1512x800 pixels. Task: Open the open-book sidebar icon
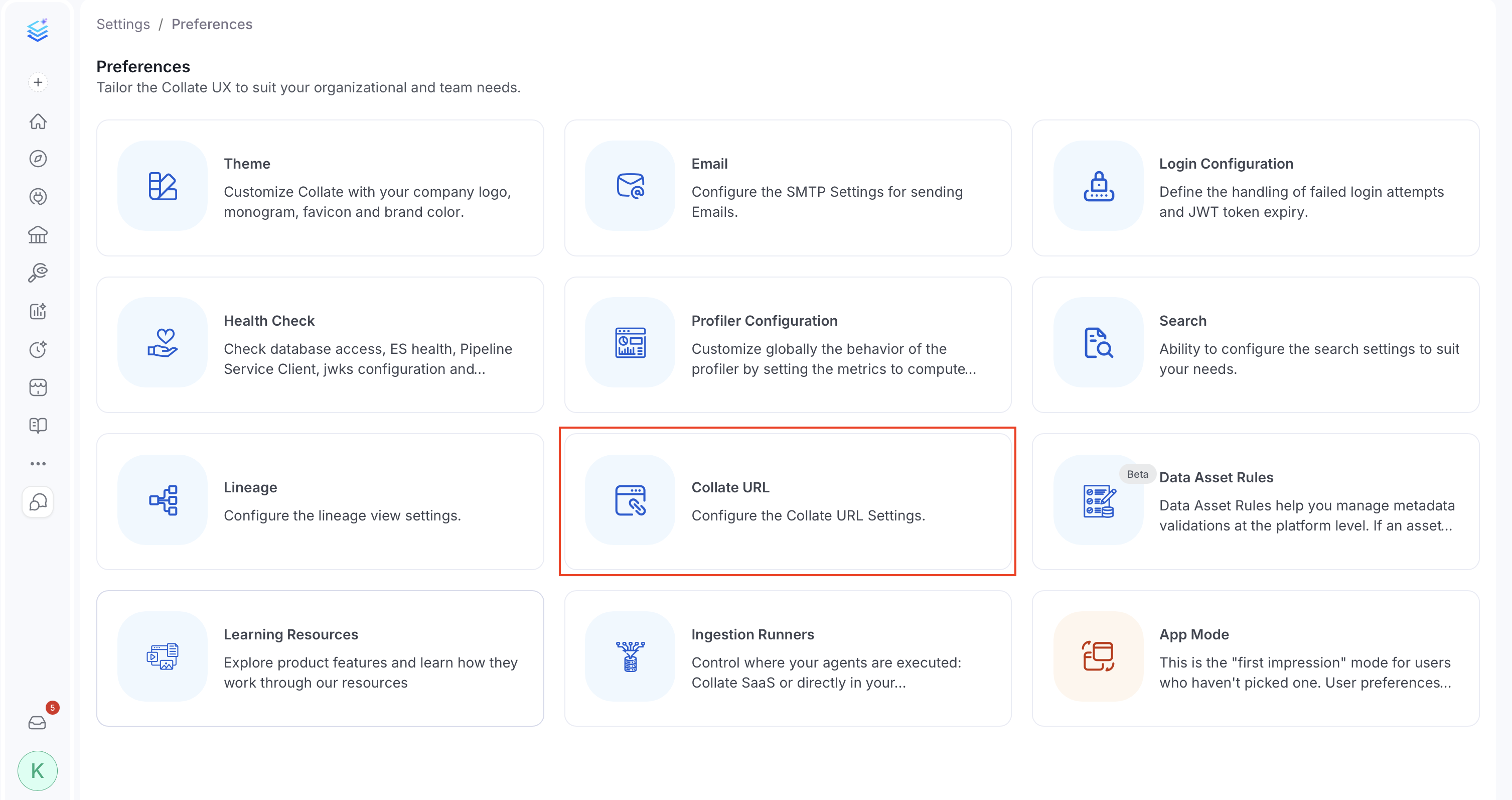[x=38, y=425]
